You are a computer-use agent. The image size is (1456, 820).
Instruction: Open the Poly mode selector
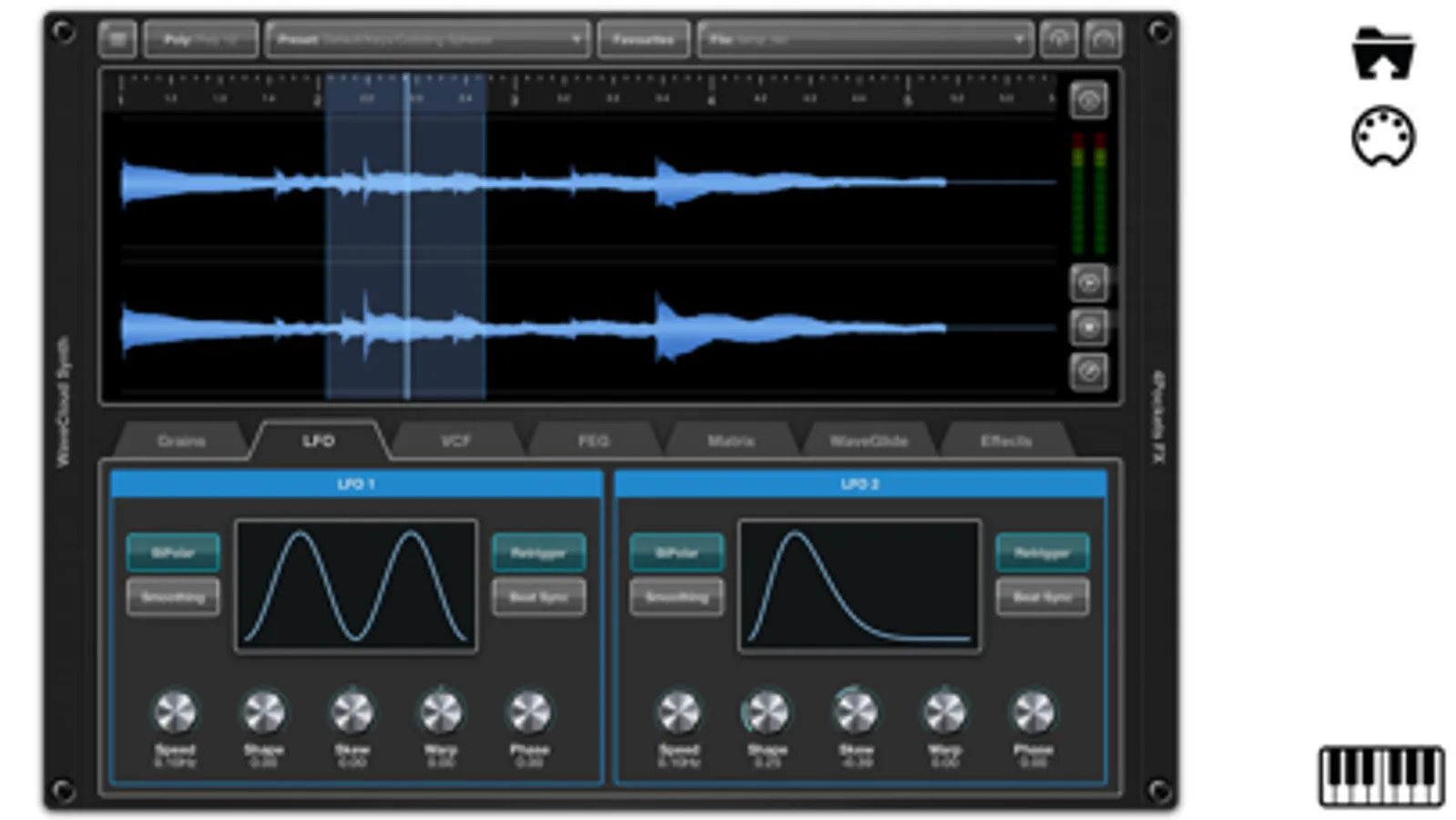(x=201, y=39)
